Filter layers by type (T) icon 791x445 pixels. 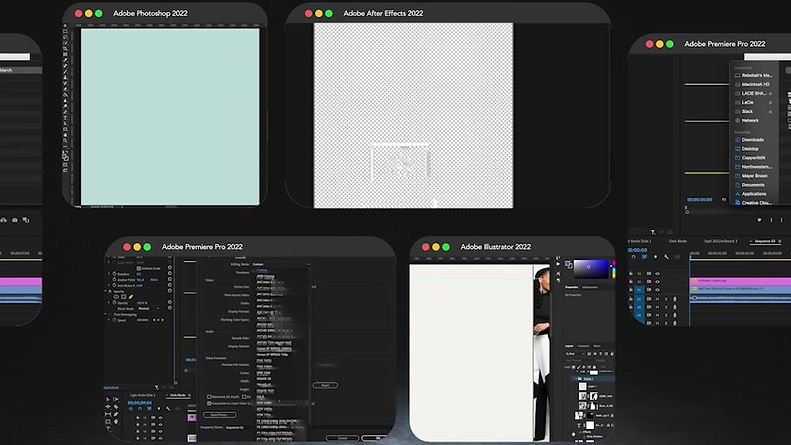pos(600,354)
